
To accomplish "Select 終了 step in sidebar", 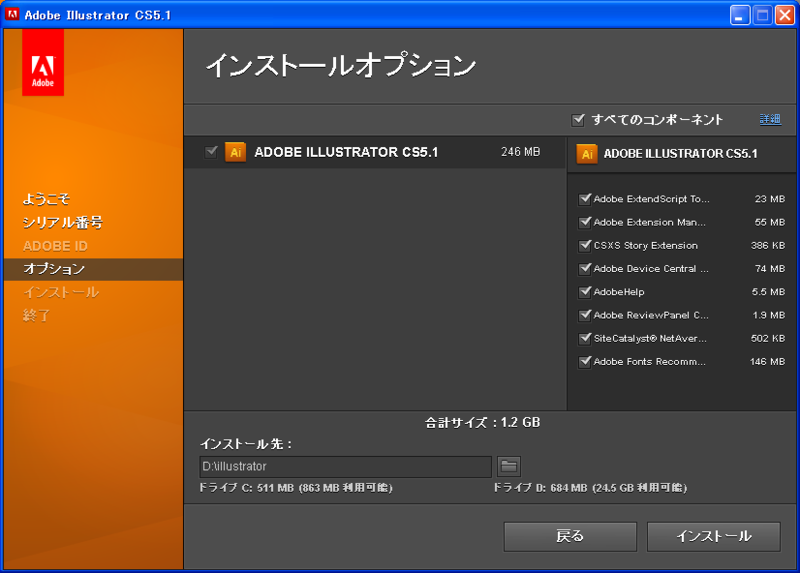I will [36, 315].
